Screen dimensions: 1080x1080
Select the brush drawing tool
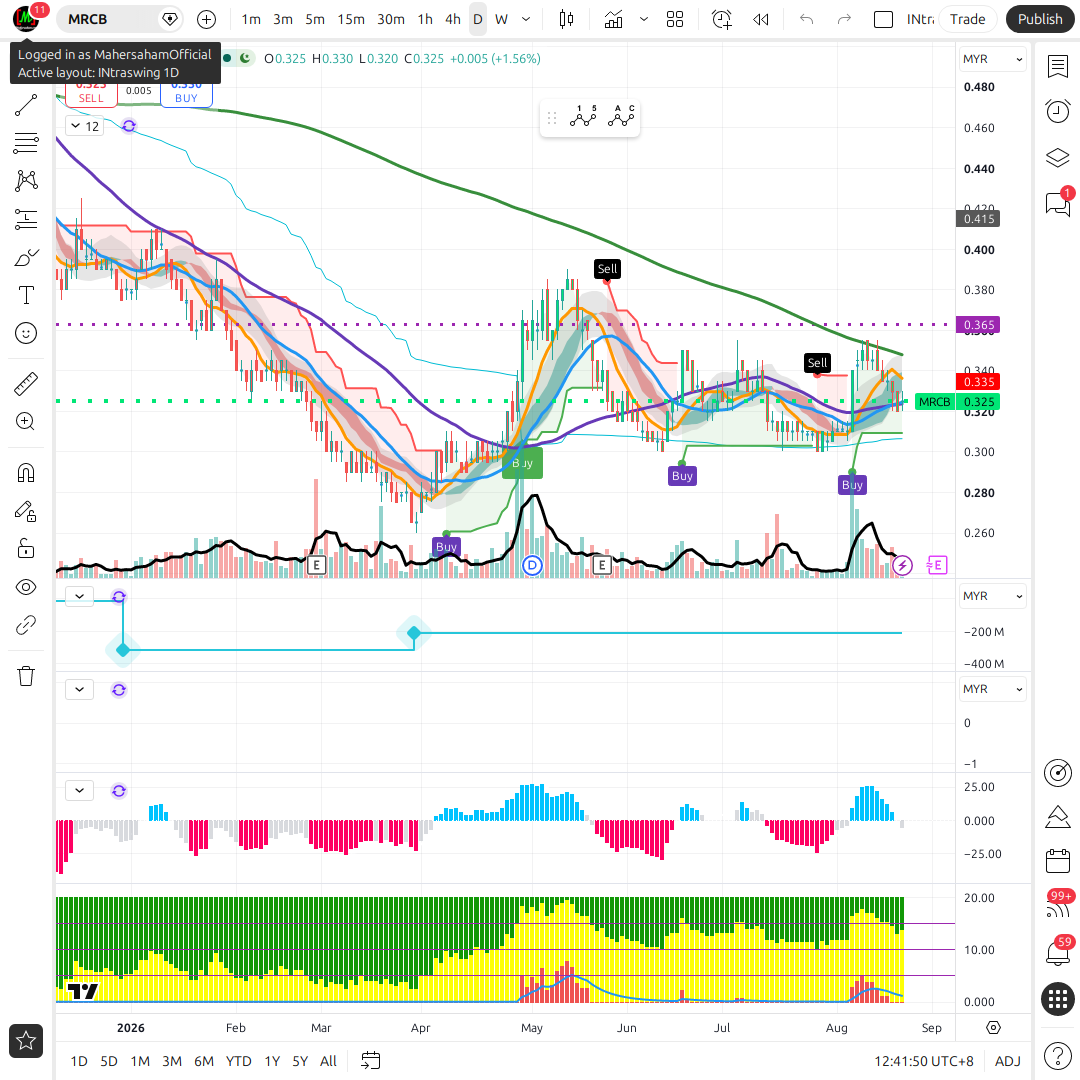(26, 258)
